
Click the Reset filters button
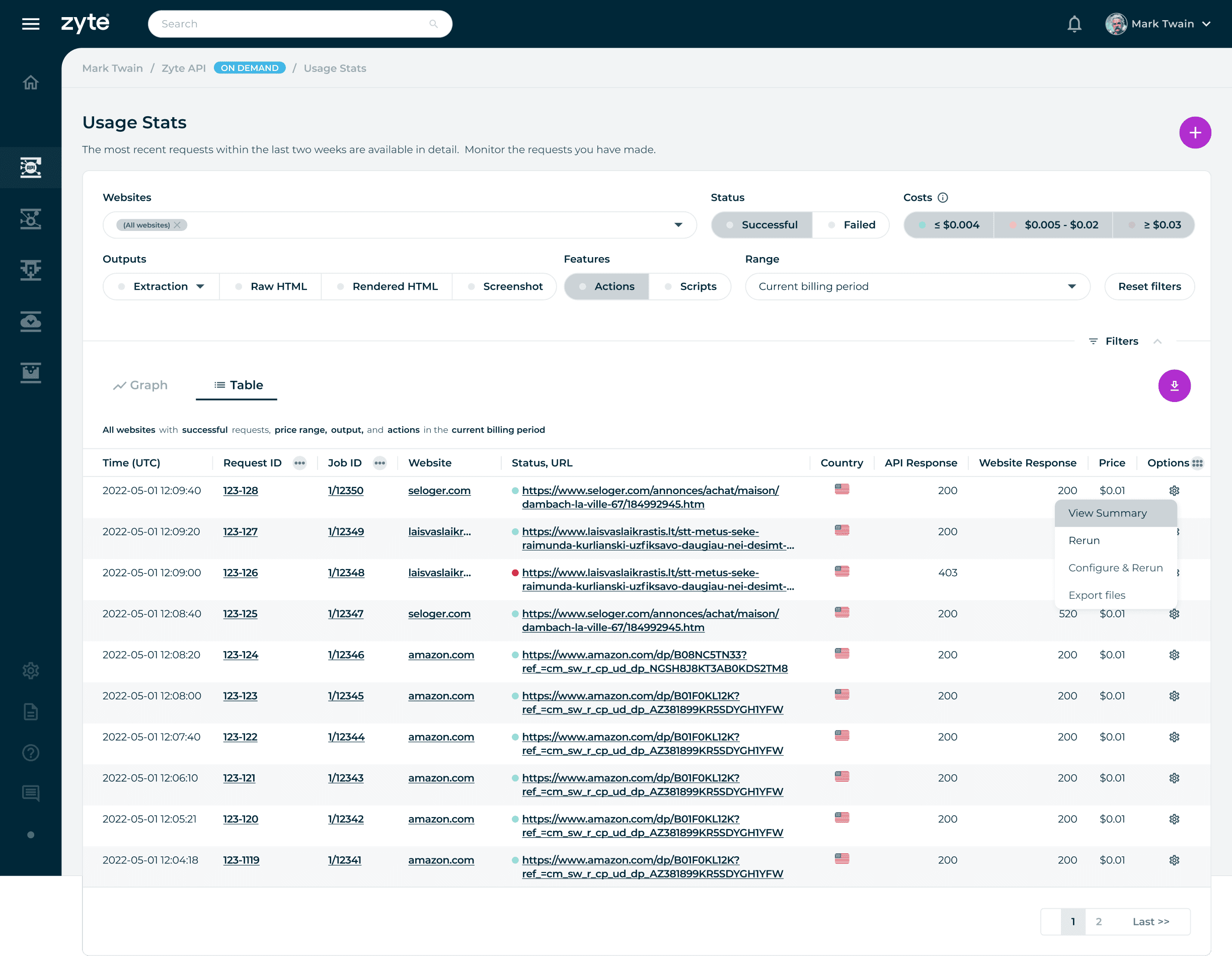point(1149,286)
